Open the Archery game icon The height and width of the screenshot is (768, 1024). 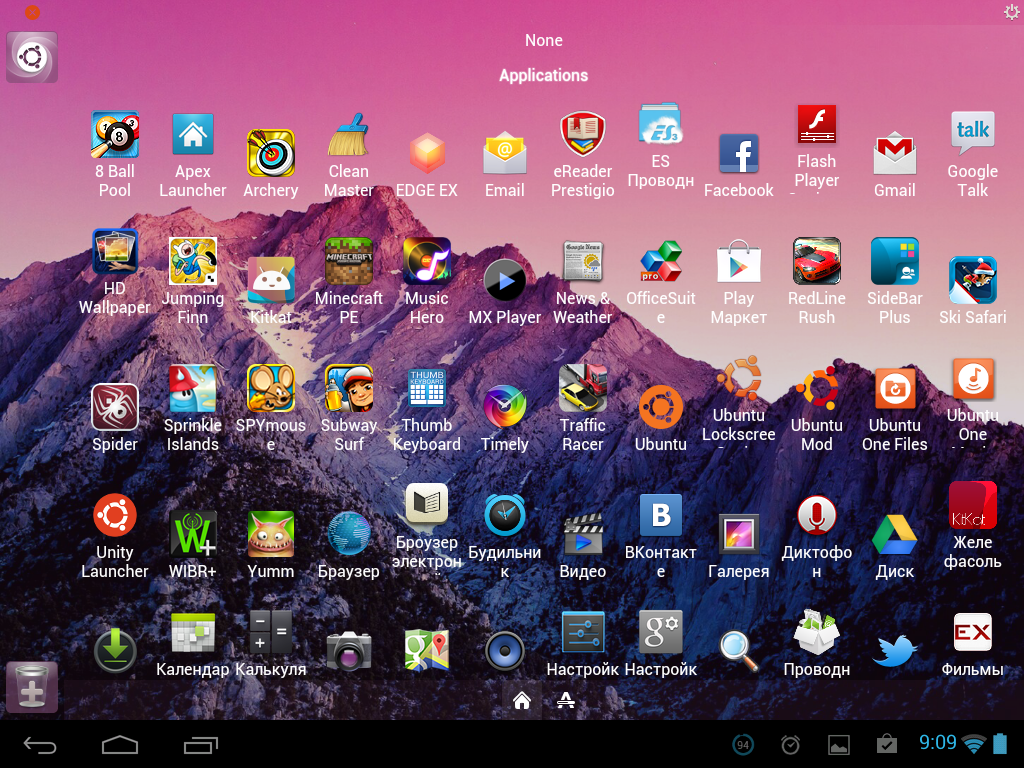(x=270, y=154)
